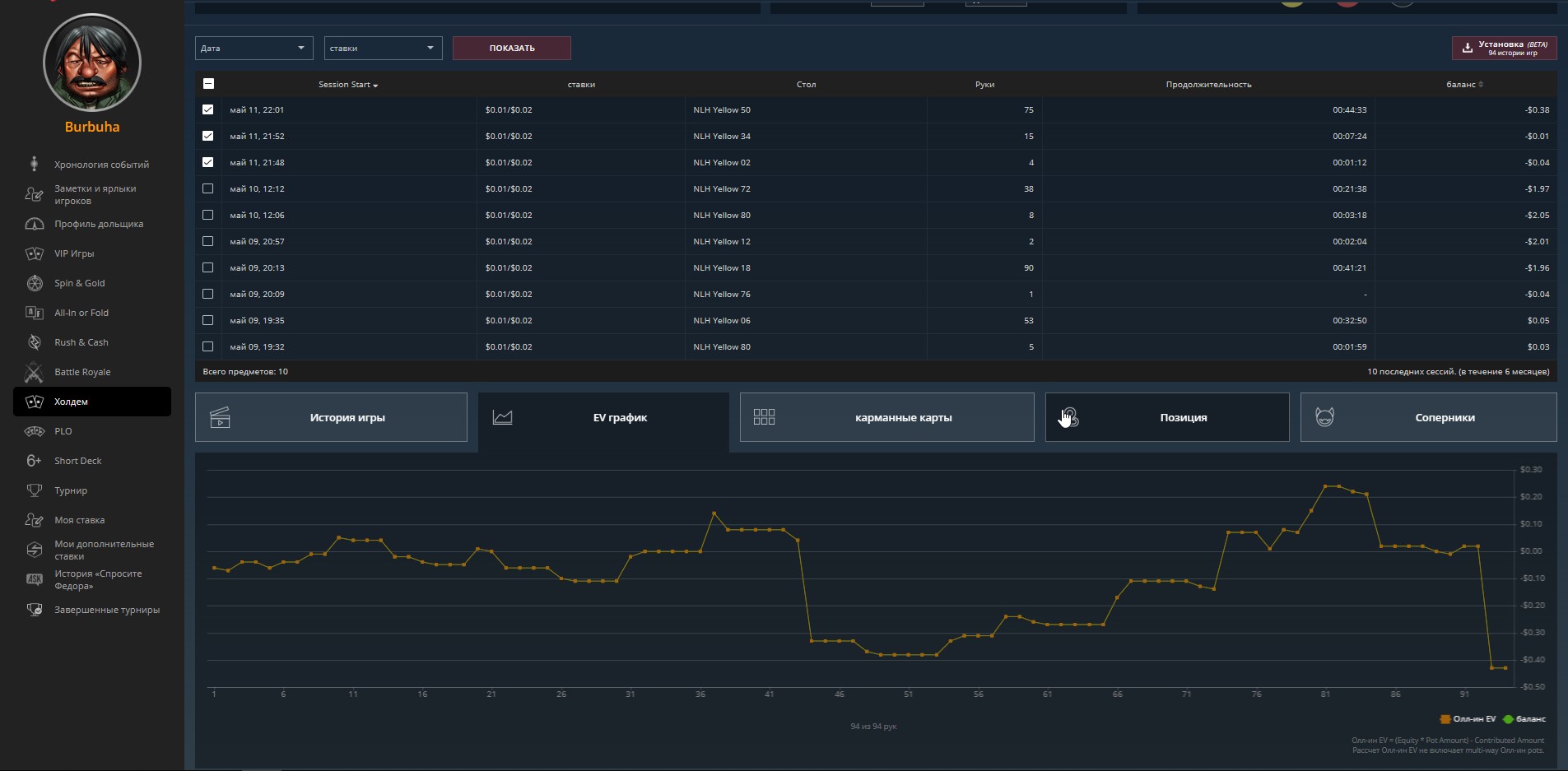Screen dimensions: 1568x771
Task: Click the ПОКАЗАТЬ button
Action: click(x=512, y=48)
